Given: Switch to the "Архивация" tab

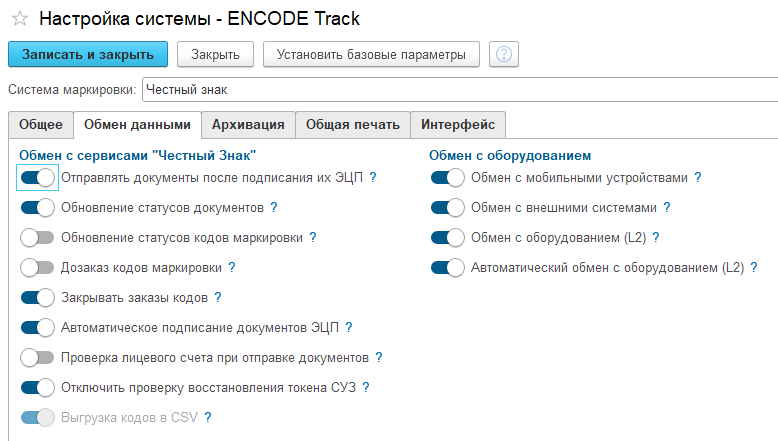Looking at the screenshot, I should 249,125.
